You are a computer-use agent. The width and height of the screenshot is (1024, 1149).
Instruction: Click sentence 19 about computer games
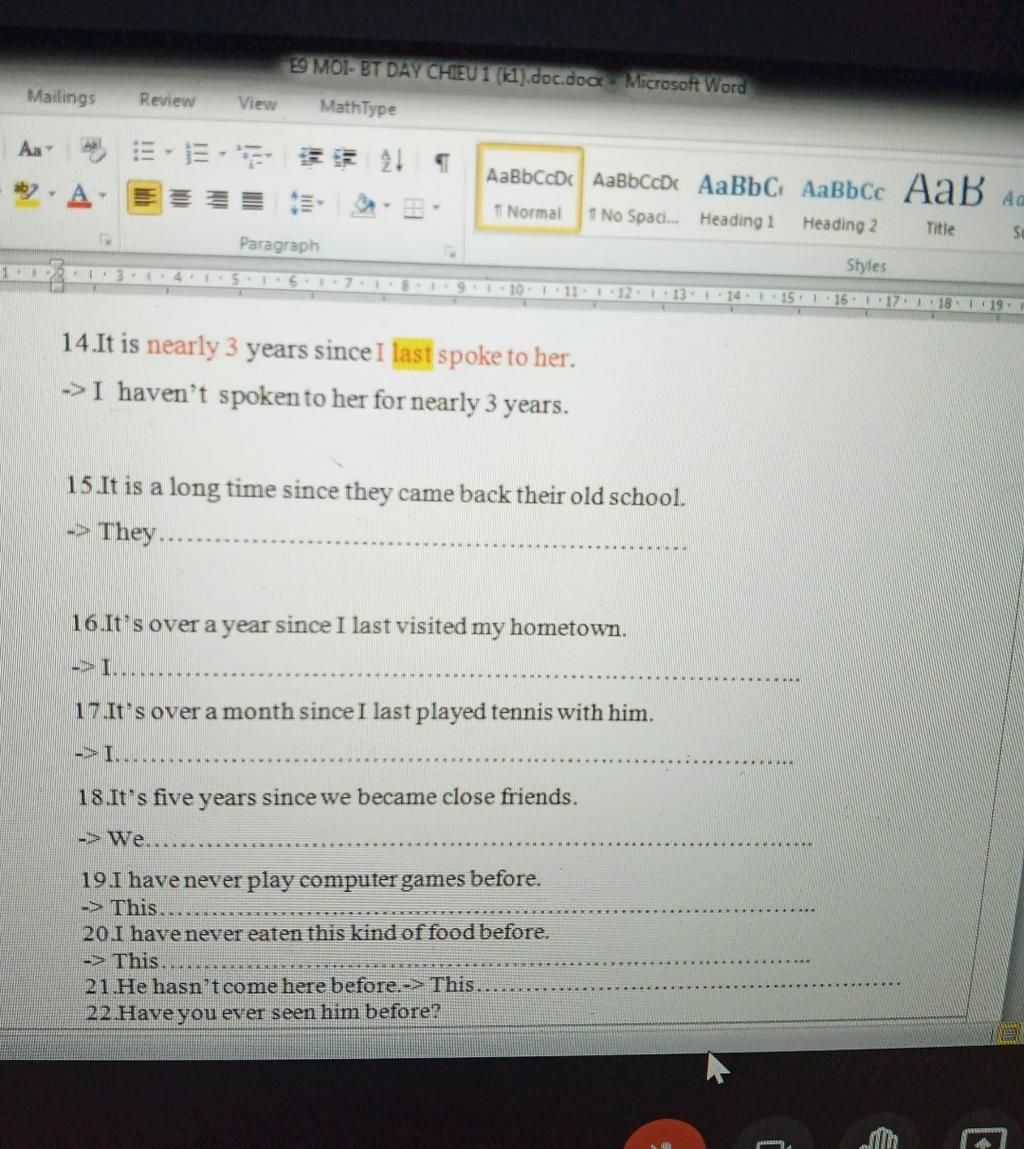coord(312,879)
